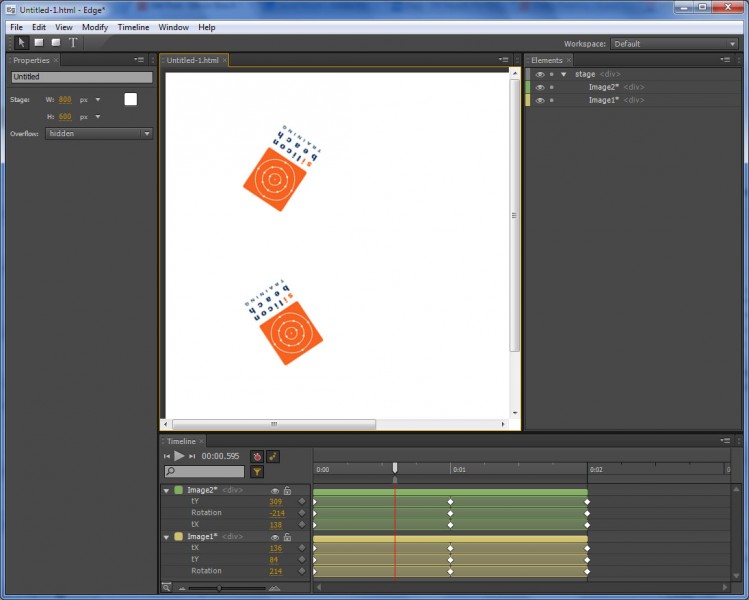Select the Rectangle tool
Viewport: 749px width, 600px height.
tap(39, 43)
